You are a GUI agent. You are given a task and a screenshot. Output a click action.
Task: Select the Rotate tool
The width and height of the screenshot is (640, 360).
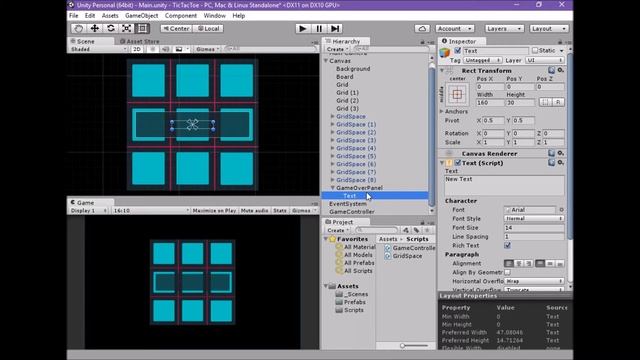(x=110, y=29)
